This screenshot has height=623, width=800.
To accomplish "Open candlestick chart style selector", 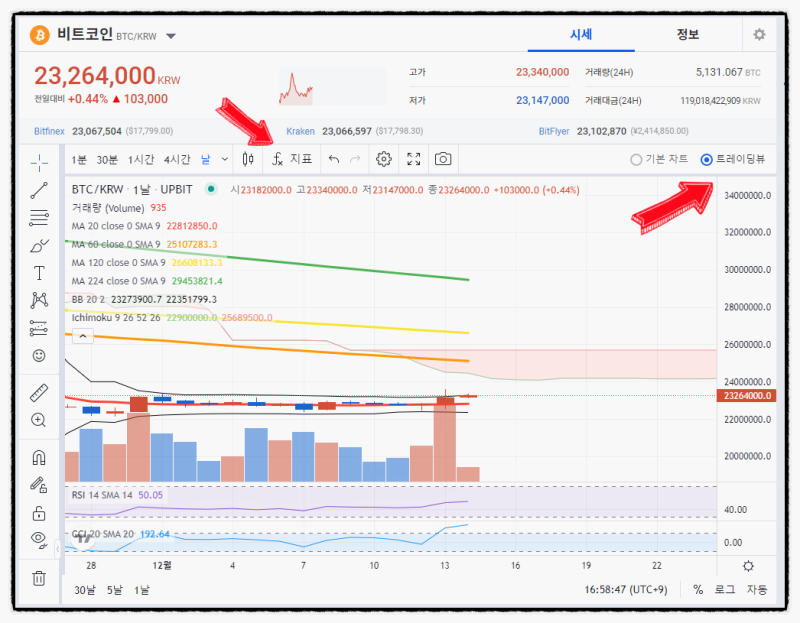I will pyautogui.click(x=248, y=159).
